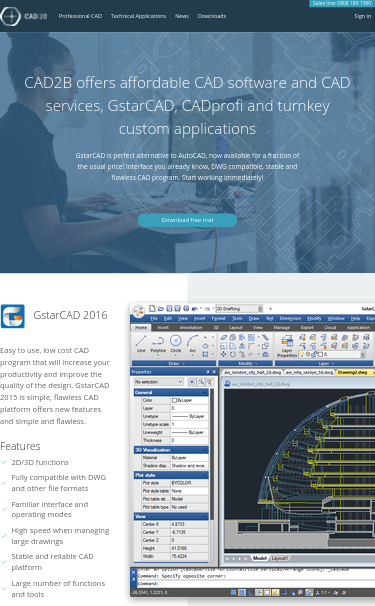Select the Line draw tool
The width and height of the screenshot is (375, 606).
pyautogui.click(x=141, y=344)
